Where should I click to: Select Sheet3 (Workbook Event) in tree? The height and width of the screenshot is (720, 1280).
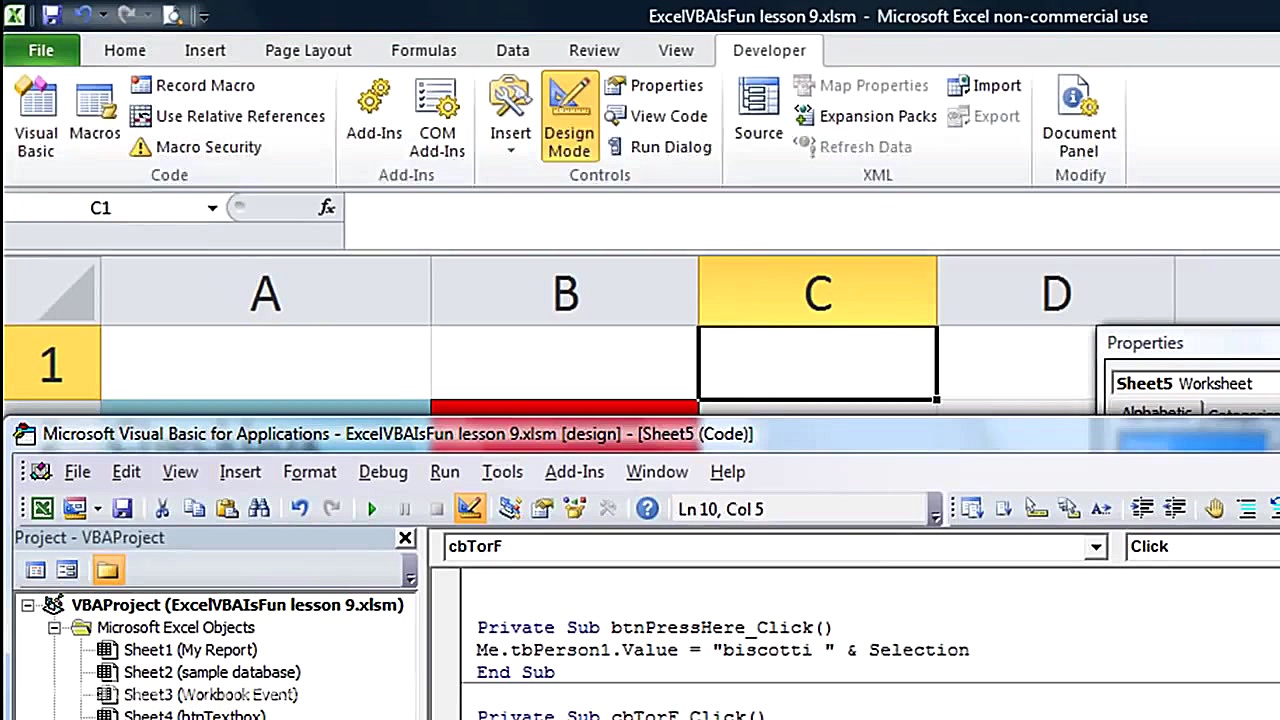click(x=198, y=694)
